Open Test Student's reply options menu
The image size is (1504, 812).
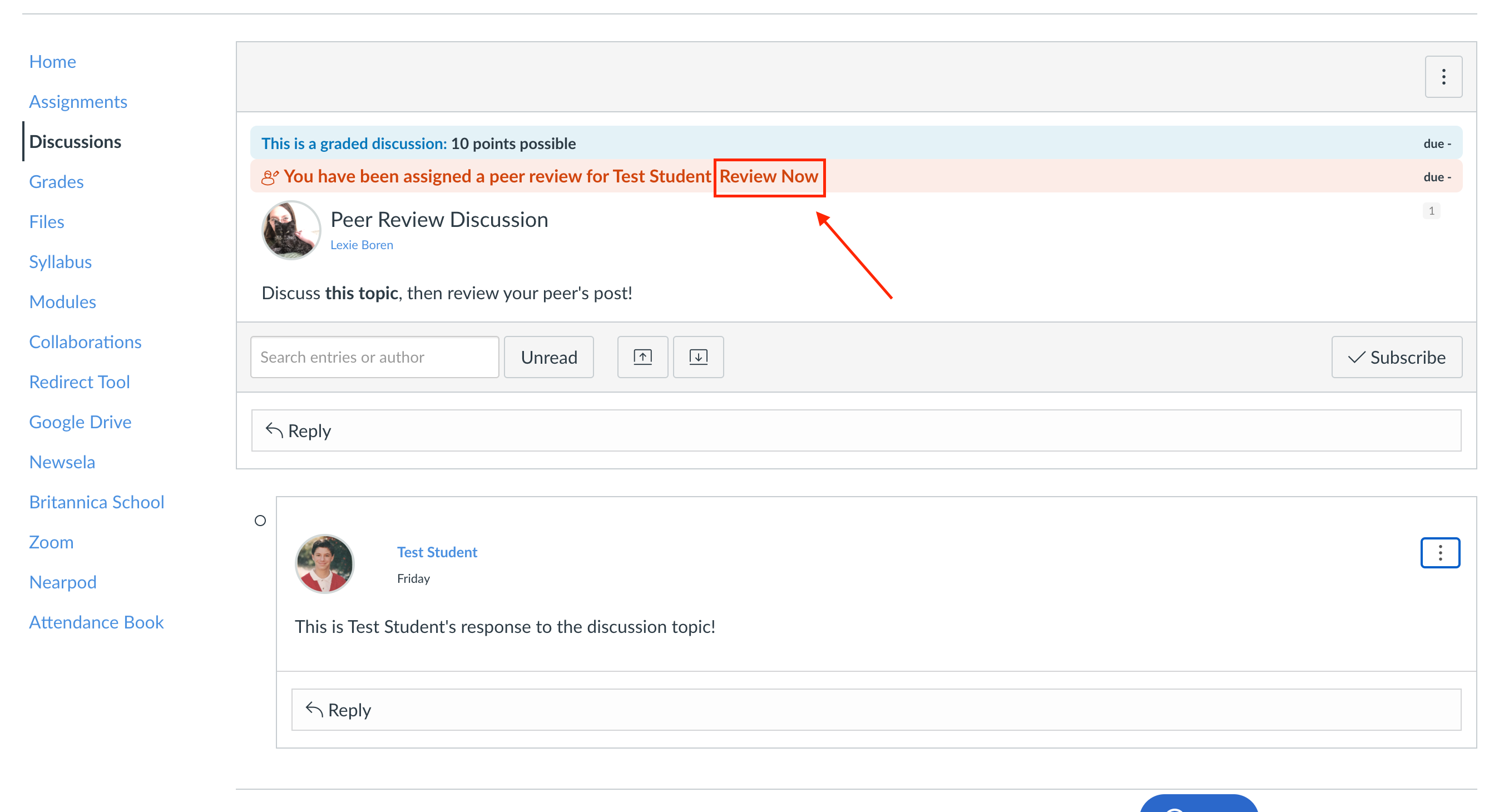click(1440, 552)
